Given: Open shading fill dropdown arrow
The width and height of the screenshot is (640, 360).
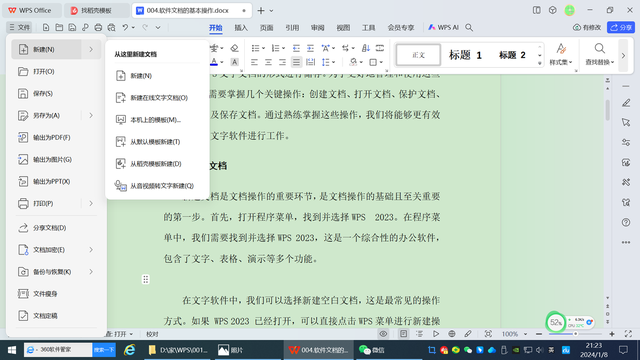Looking at the screenshot, I should (x=361, y=62).
